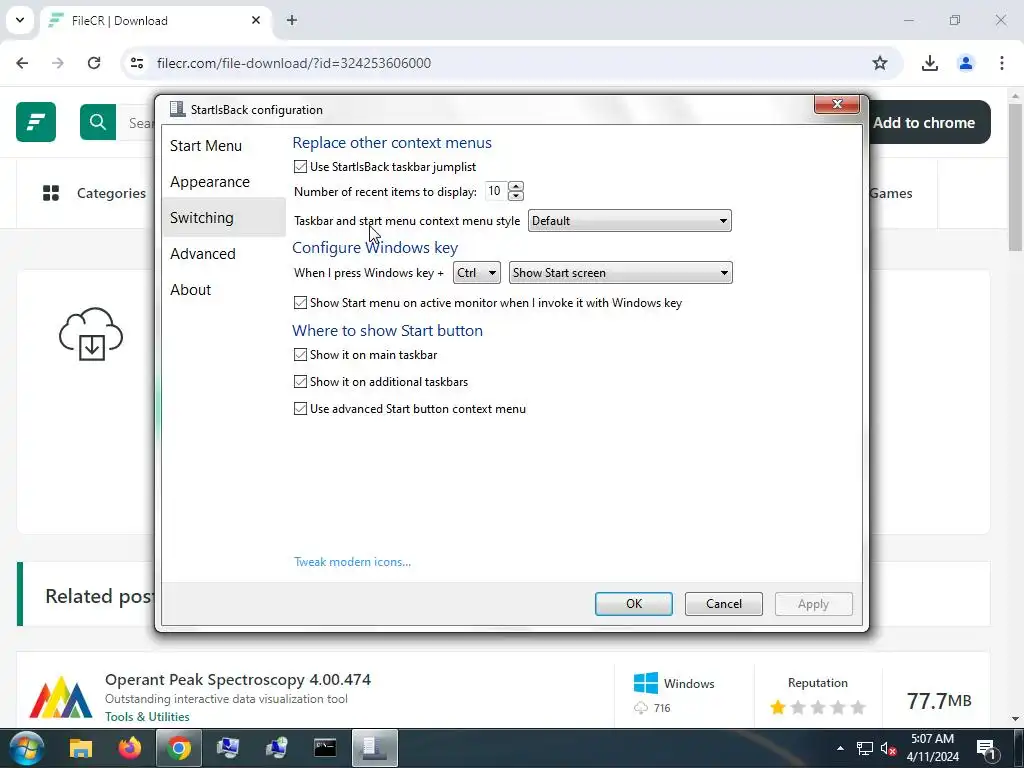Click the Operant Peak Spectroscopy logo thumbnail
This screenshot has width=1024, height=768.
pos(61,697)
